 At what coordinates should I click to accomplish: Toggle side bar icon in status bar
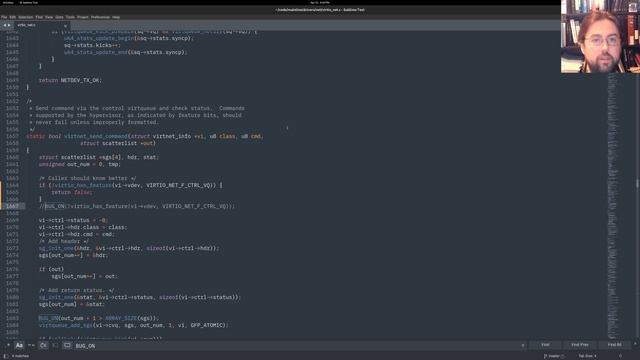pos(6,356)
